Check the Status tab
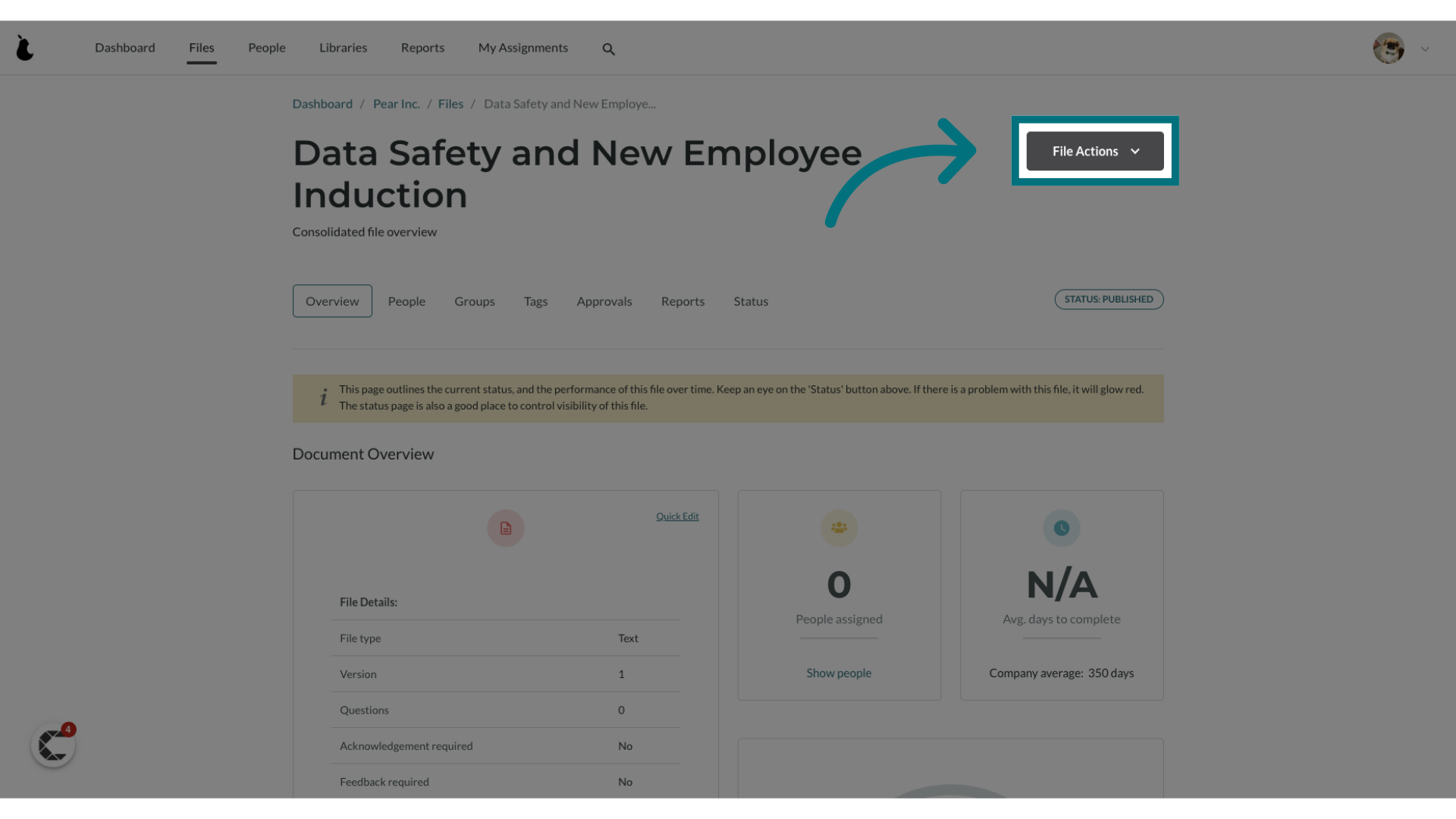This screenshot has width=1456, height=819. (751, 300)
